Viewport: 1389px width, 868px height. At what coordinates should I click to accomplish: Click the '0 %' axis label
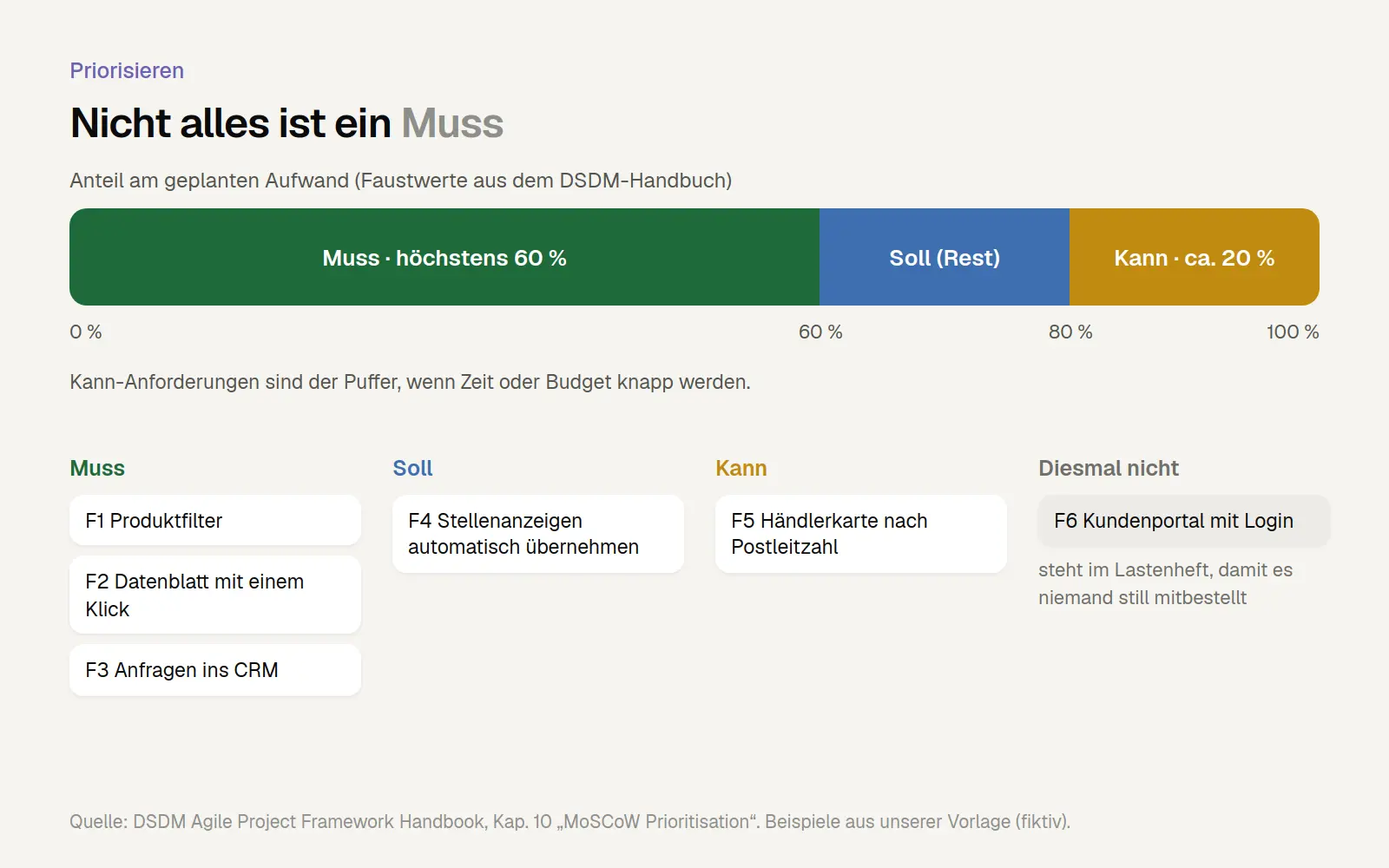click(x=86, y=332)
